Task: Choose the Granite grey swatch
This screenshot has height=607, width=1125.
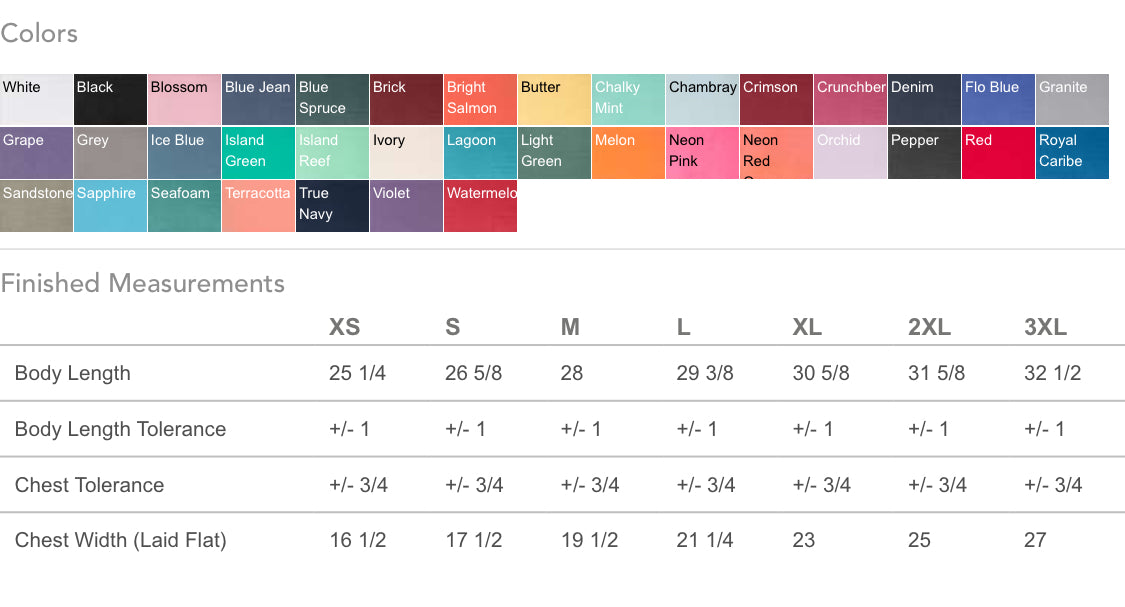Action: click(x=1073, y=100)
